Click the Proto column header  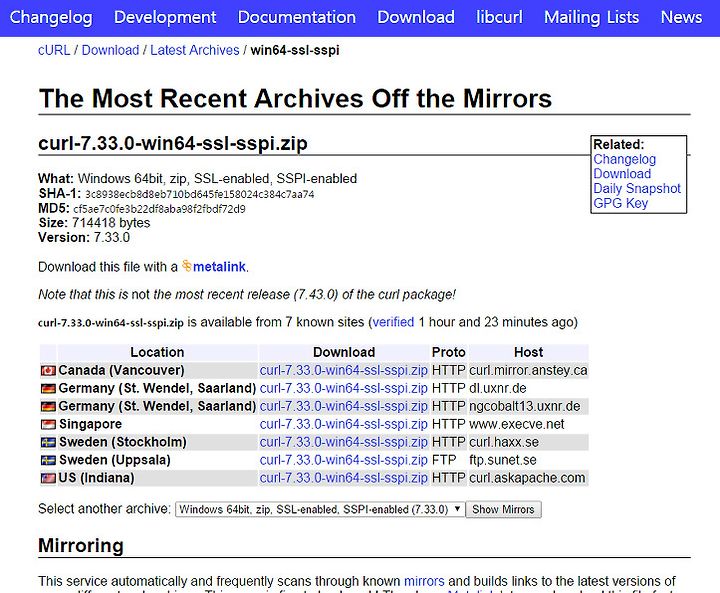[449, 352]
